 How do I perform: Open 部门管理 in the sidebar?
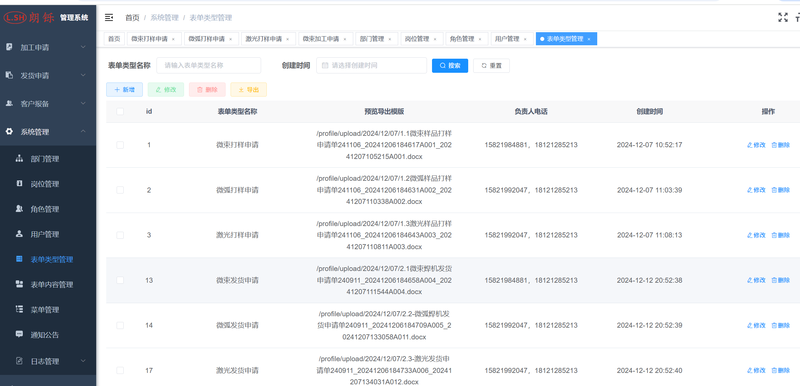point(48,159)
